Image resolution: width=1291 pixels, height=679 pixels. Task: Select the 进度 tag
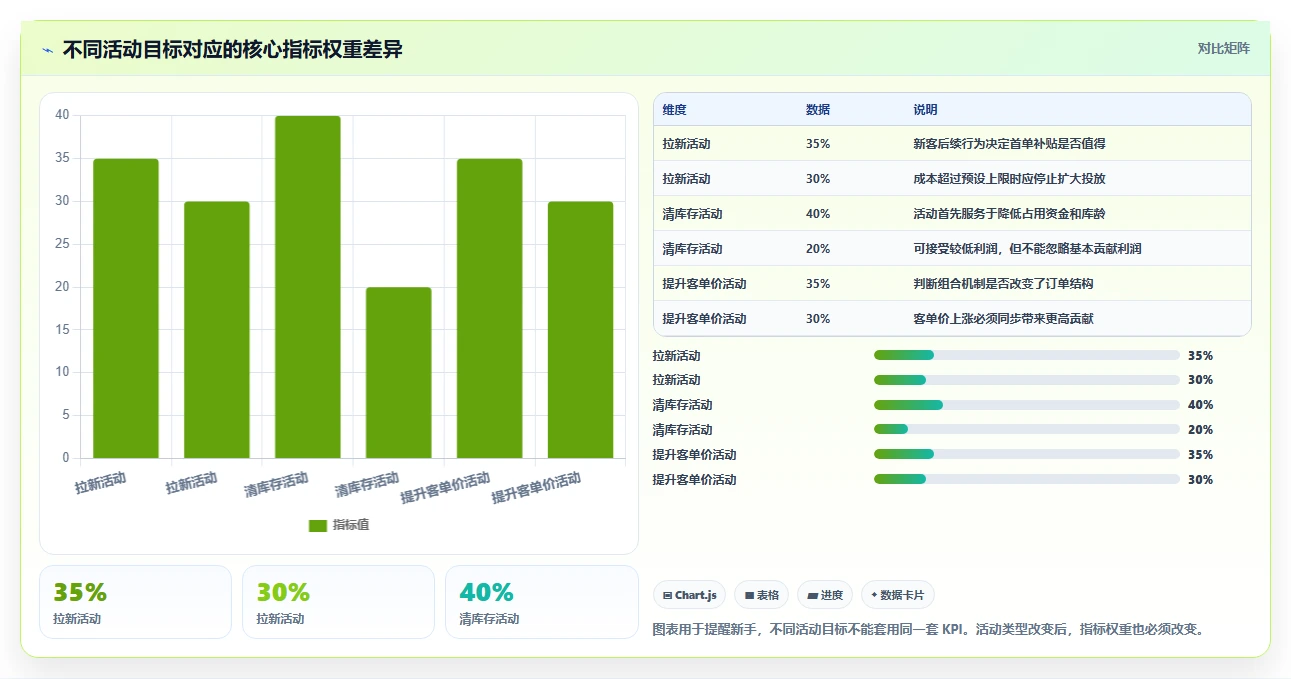point(825,595)
